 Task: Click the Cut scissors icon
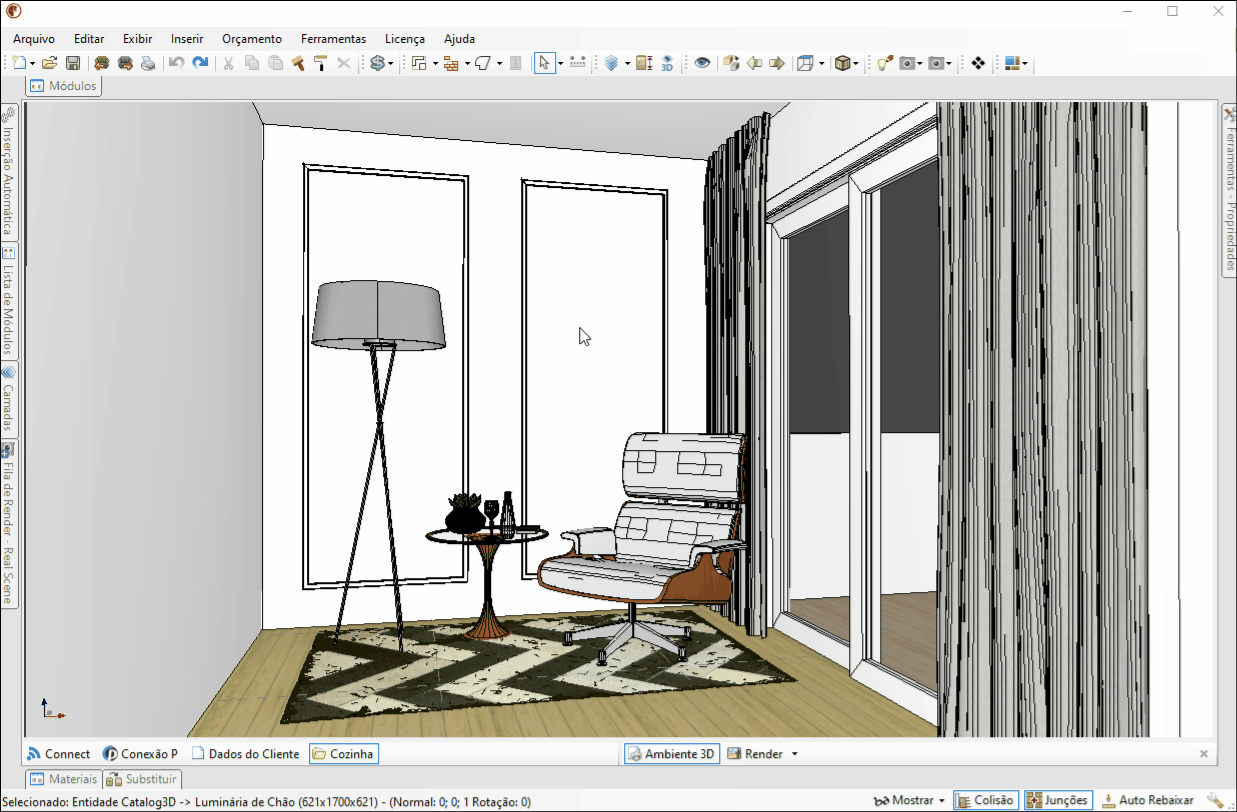pos(228,63)
